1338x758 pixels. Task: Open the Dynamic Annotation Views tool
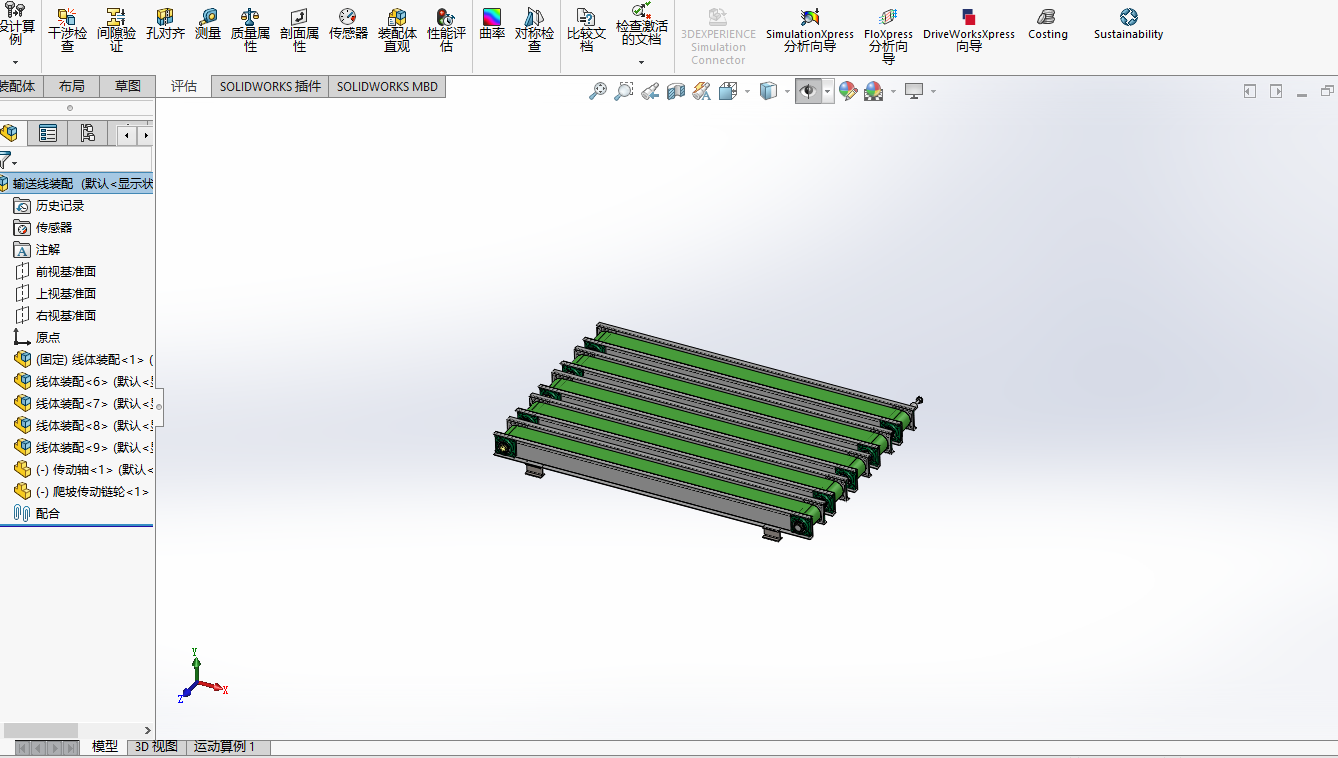coord(702,91)
